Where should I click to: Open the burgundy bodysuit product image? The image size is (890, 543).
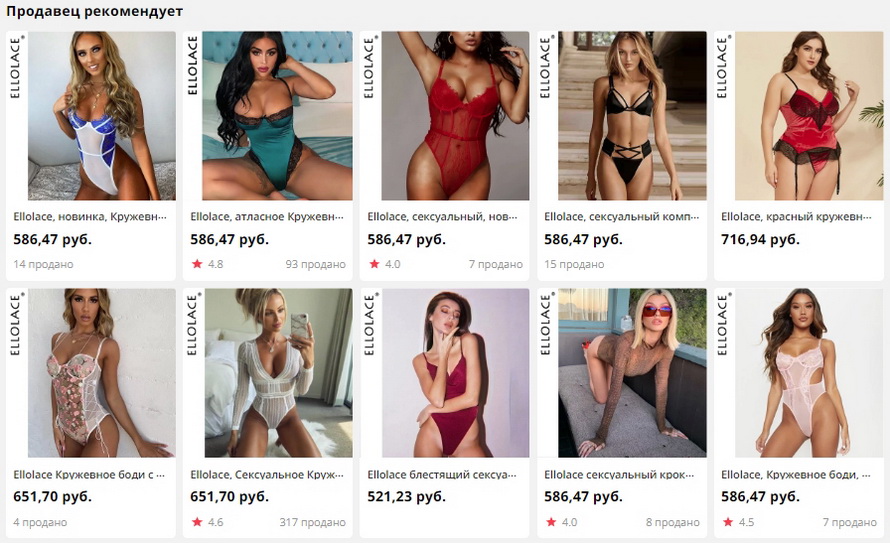444,373
